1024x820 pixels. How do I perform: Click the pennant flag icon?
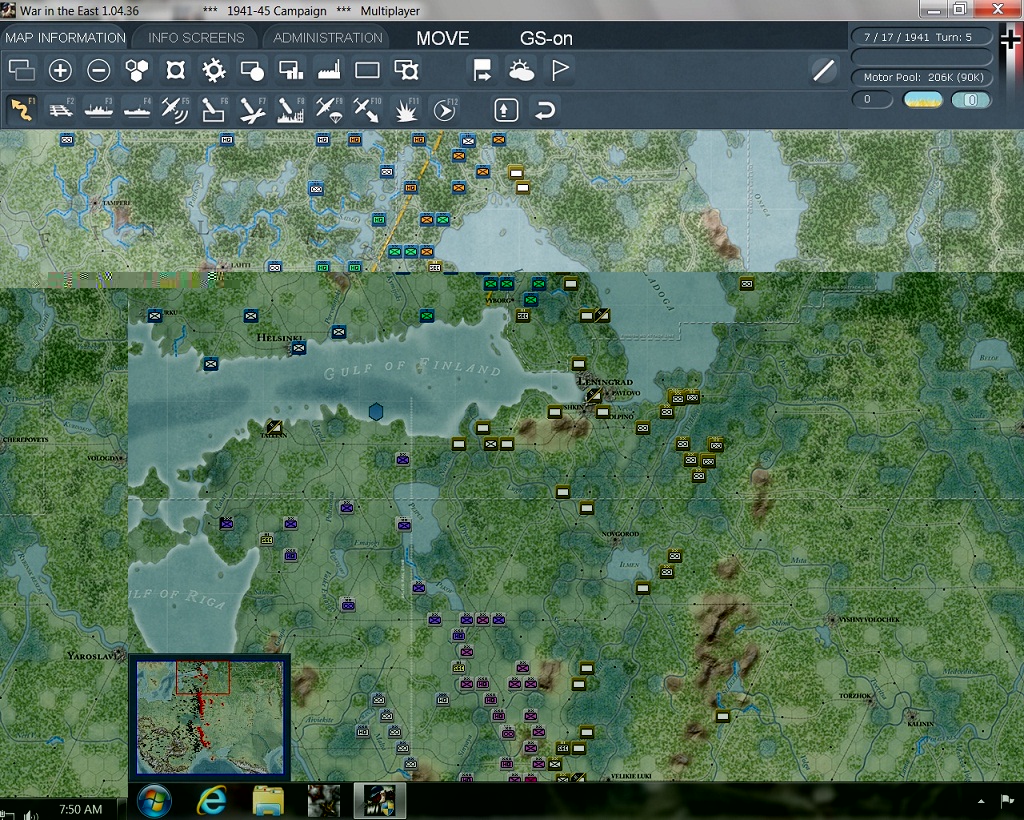pos(559,70)
